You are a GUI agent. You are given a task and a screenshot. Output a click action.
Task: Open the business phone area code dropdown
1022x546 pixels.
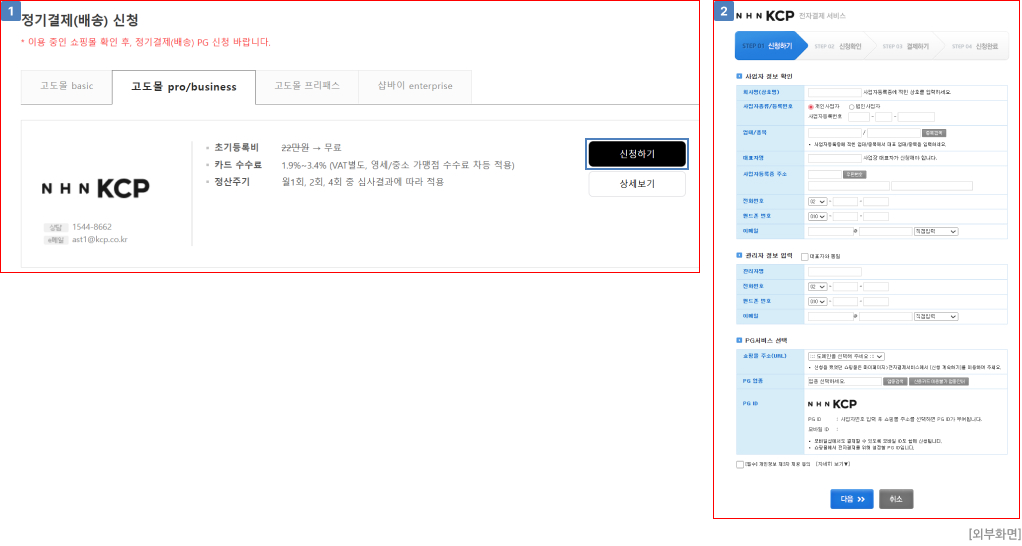pyautogui.click(x=817, y=201)
